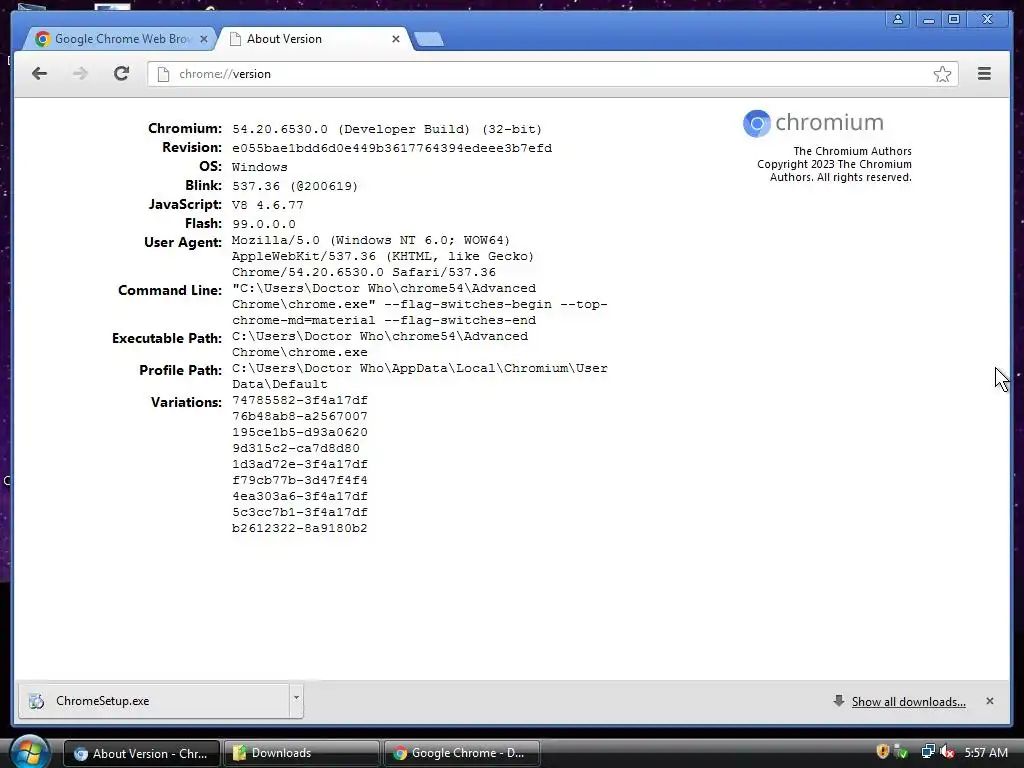Viewport: 1024px width, 768px height.
Task: Click the variation 76b48ab8-a2567007
Action: pyautogui.click(x=300, y=416)
